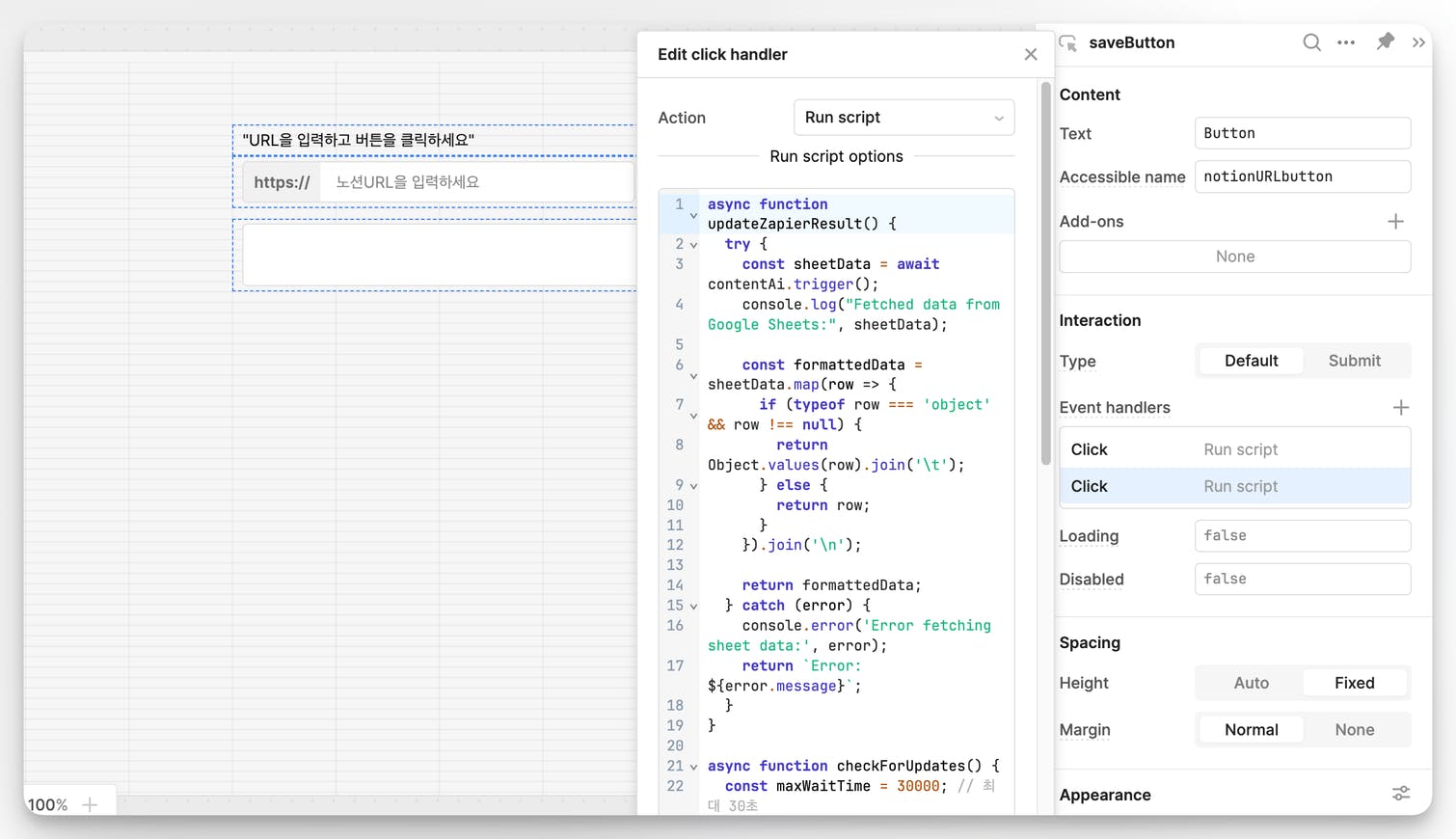This screenshot has height=839, width=1456.
Task: Switch Height to Auto
Action: [1251, 683]
